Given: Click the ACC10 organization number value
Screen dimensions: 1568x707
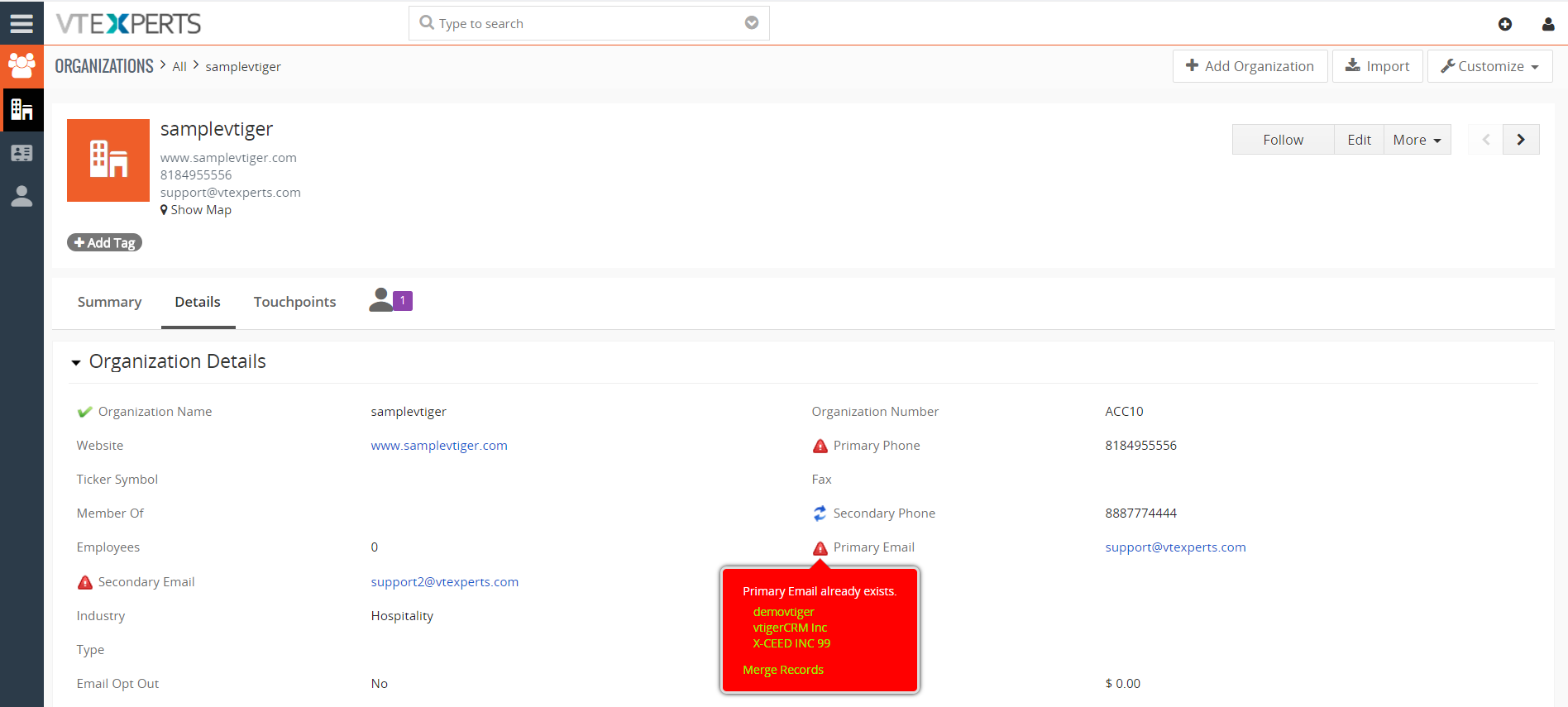Looking at the screenshot, I should click(x=1124, y=412).
